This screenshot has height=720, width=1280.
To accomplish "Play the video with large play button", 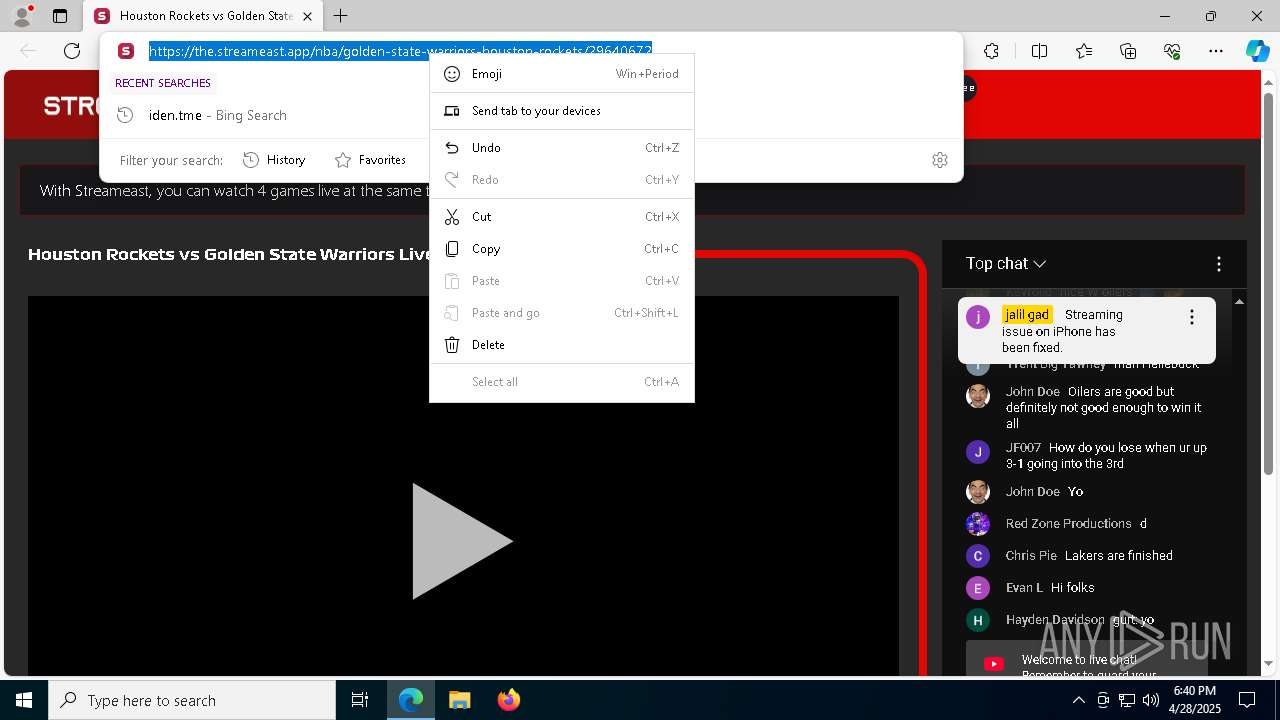I will click(462, 541).
